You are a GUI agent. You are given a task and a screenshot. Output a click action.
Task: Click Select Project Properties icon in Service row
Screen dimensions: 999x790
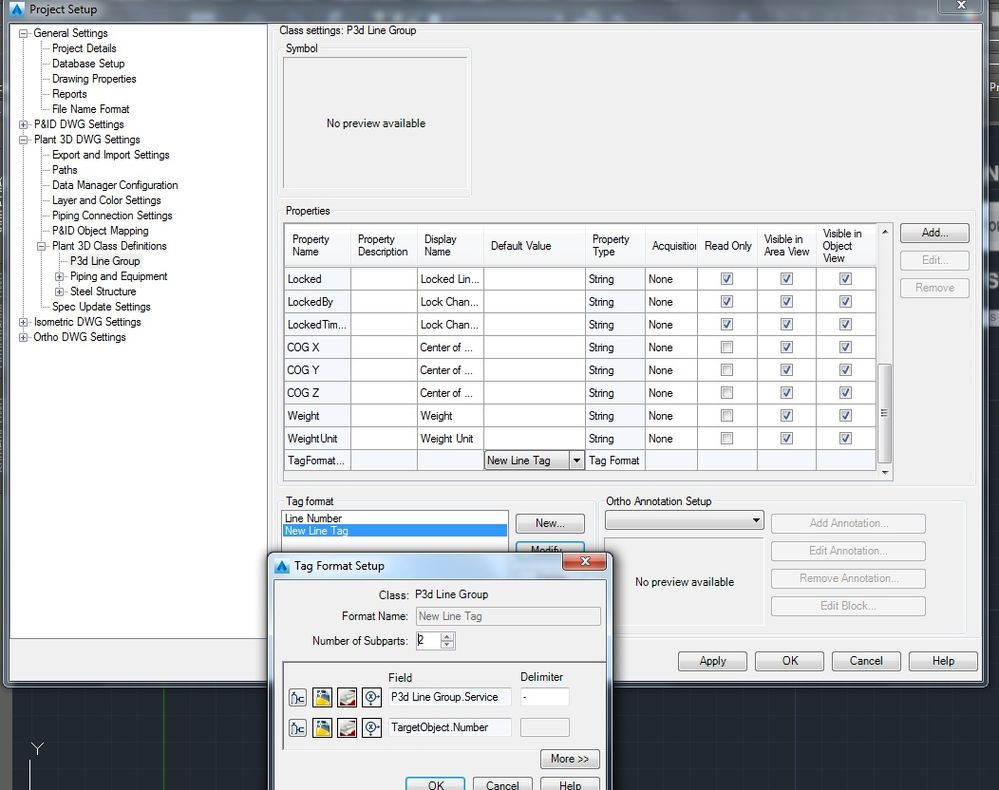(346, 697)
